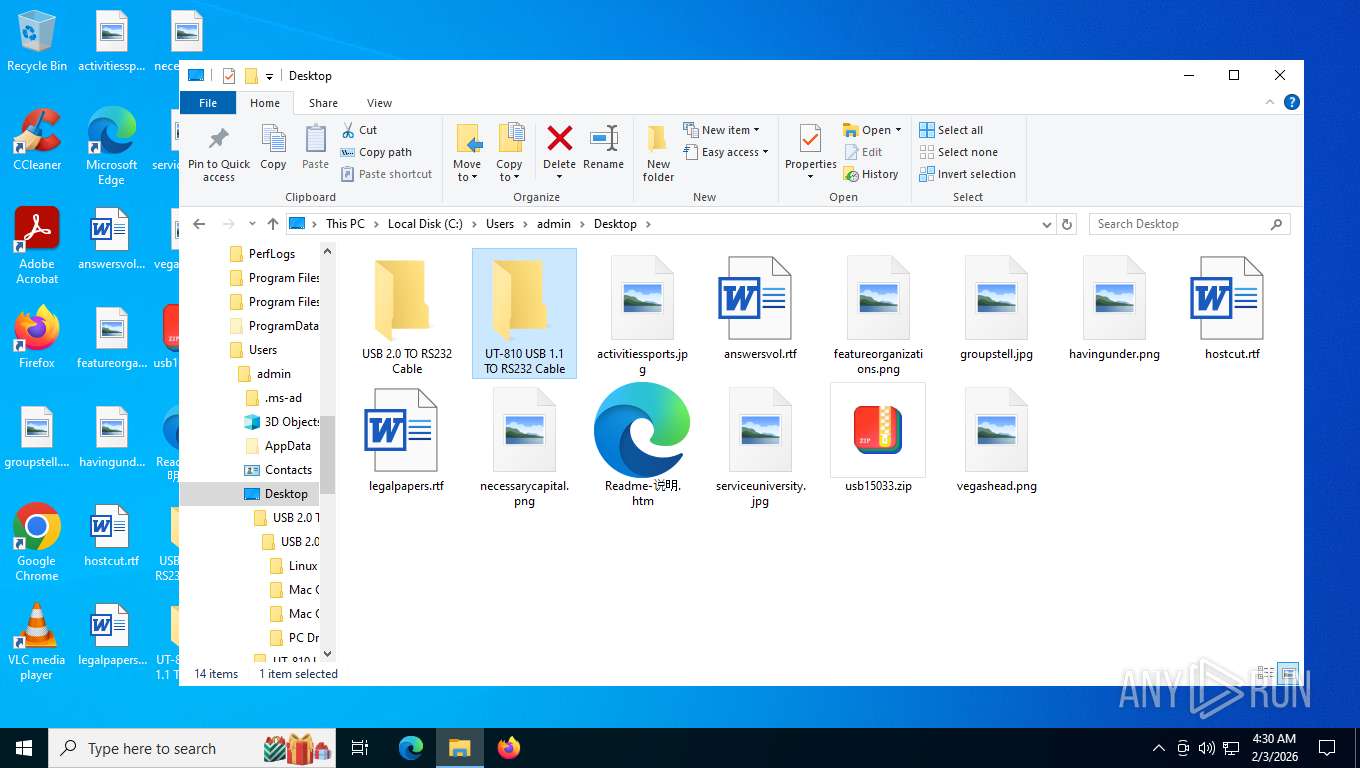
Task: Open VLC media player desktop icon
Action: coord(37,642)
